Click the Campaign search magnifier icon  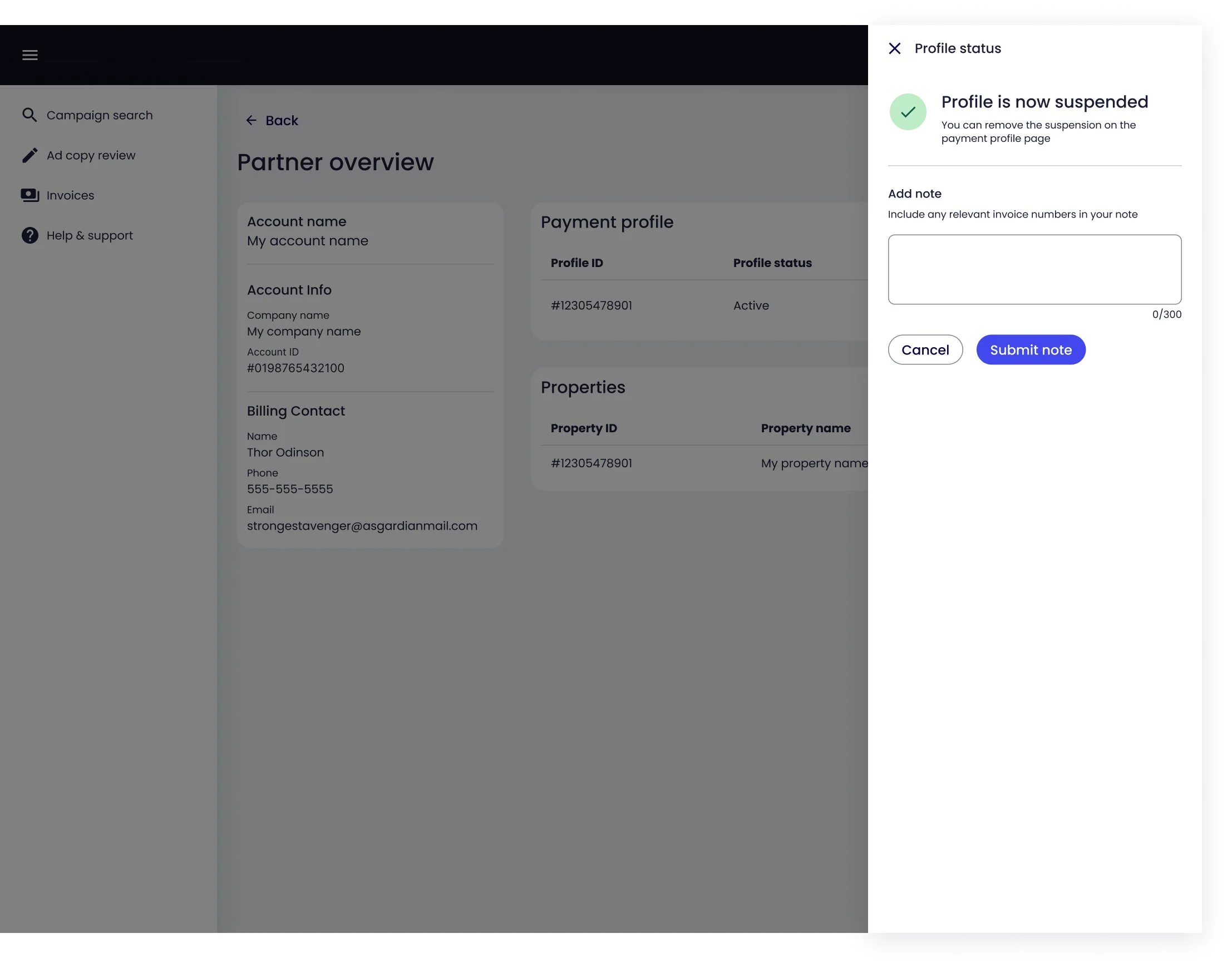tap(29, 115)
